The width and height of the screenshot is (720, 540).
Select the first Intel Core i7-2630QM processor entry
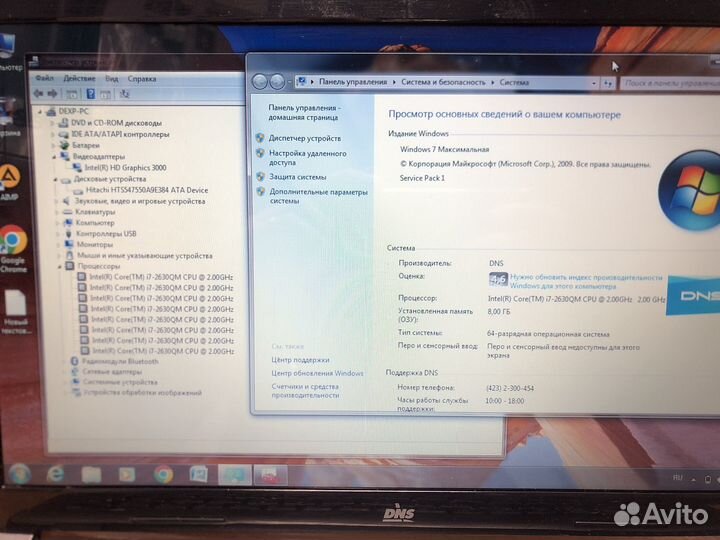[161, 277]
